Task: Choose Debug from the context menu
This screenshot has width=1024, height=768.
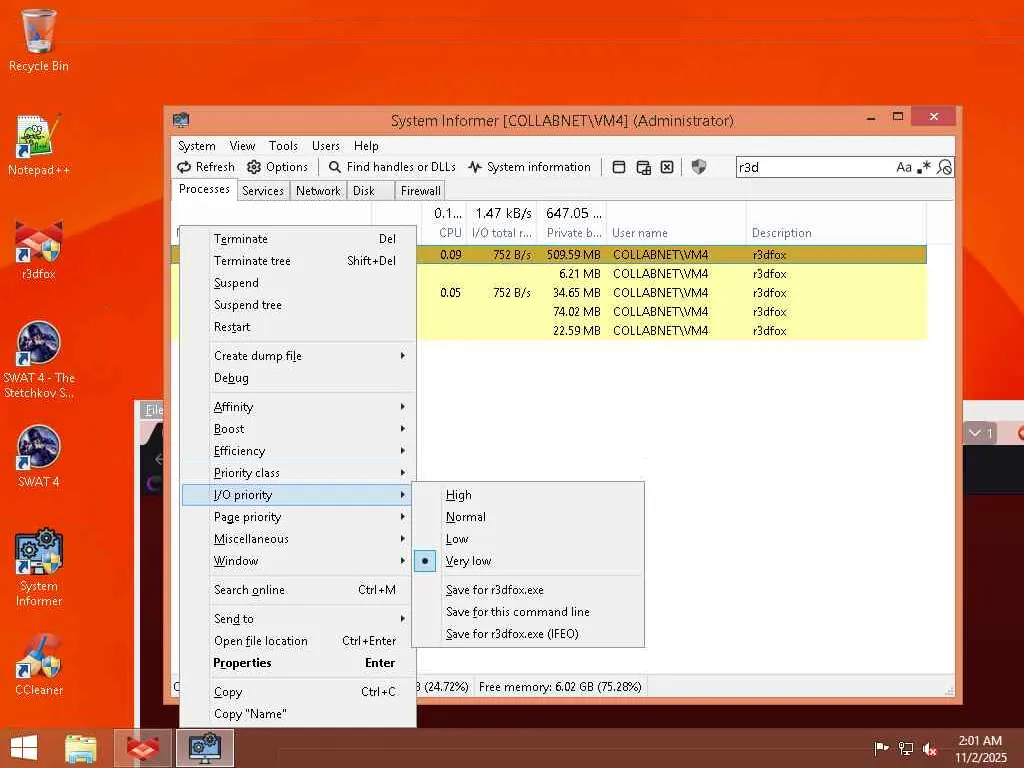Action: tap(298, 378)
